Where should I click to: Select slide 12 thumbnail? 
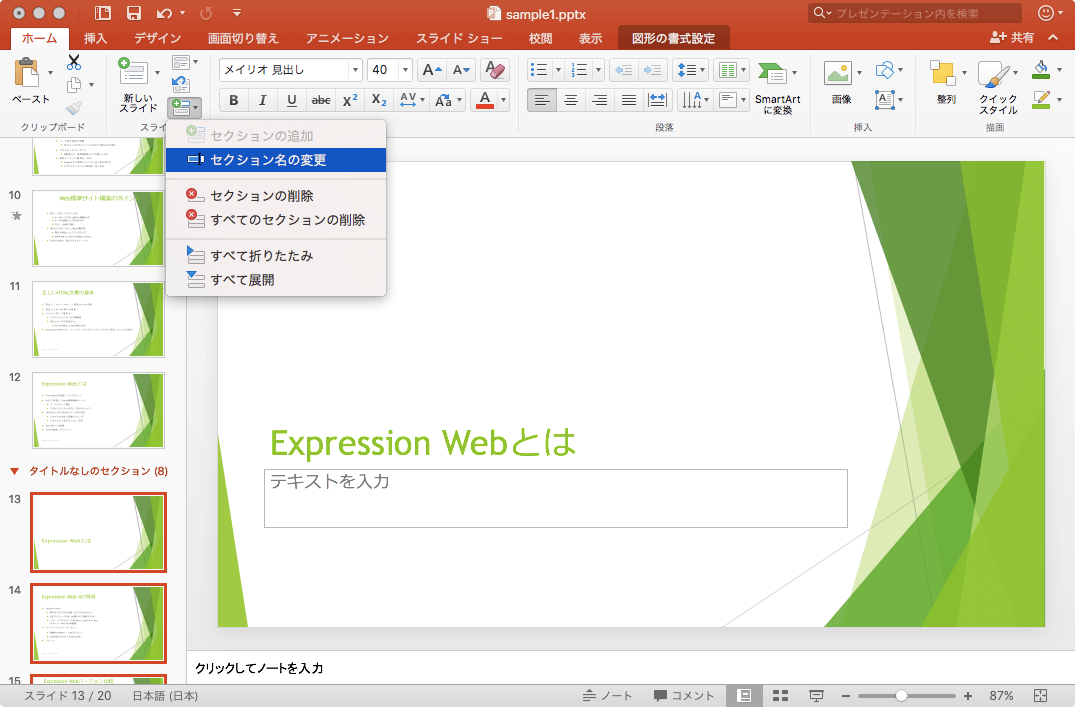(98, 410)
